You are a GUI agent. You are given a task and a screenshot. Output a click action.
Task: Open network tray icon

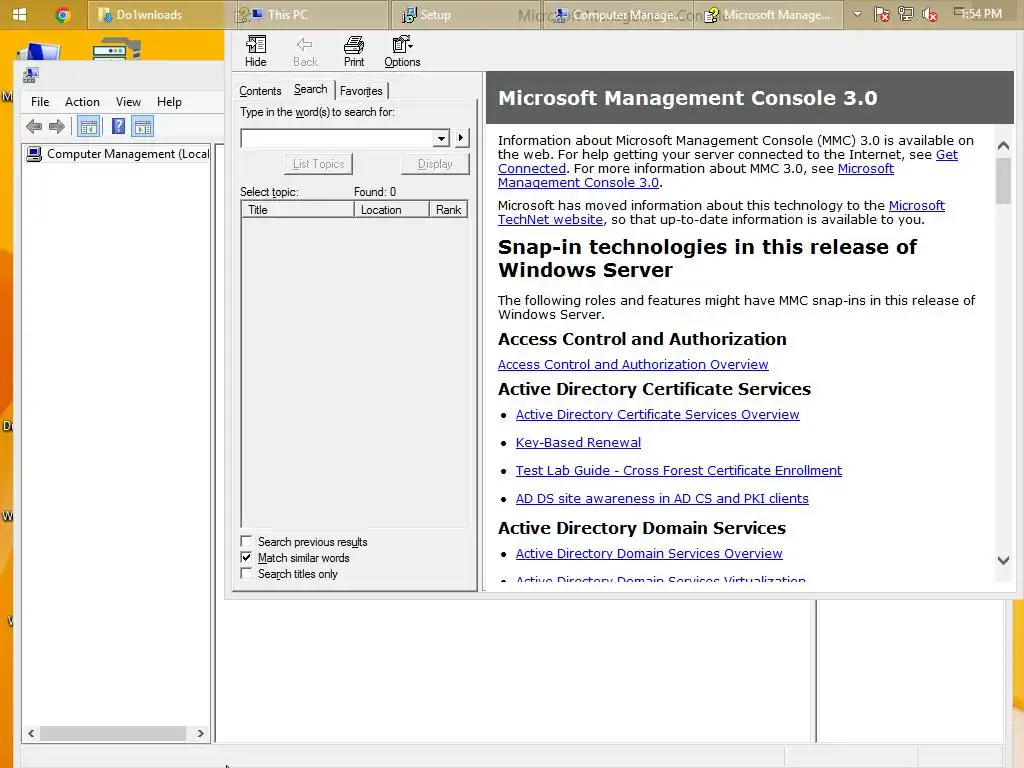click(906, 14)
